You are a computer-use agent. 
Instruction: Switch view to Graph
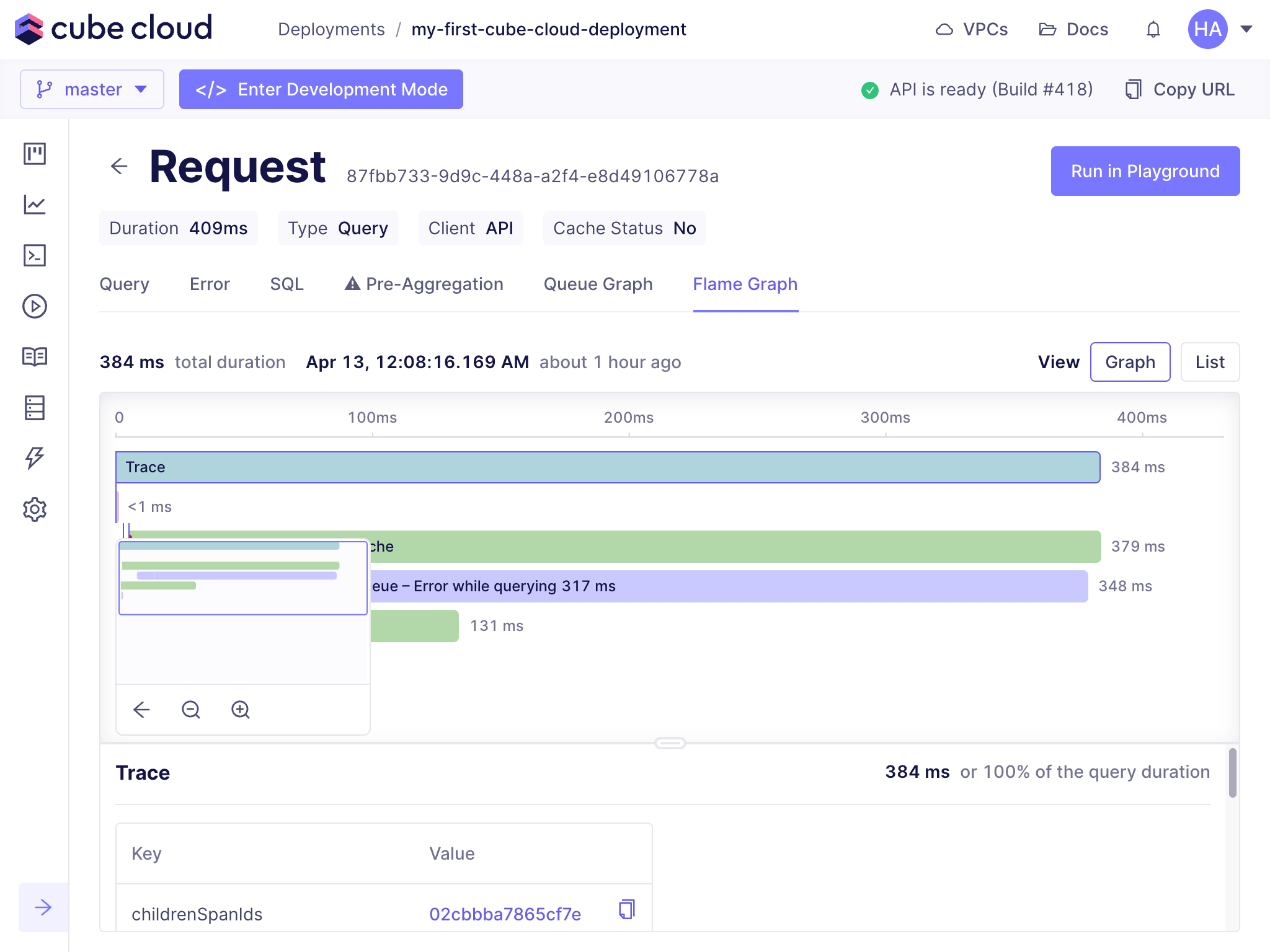(x=1130, y=362)
